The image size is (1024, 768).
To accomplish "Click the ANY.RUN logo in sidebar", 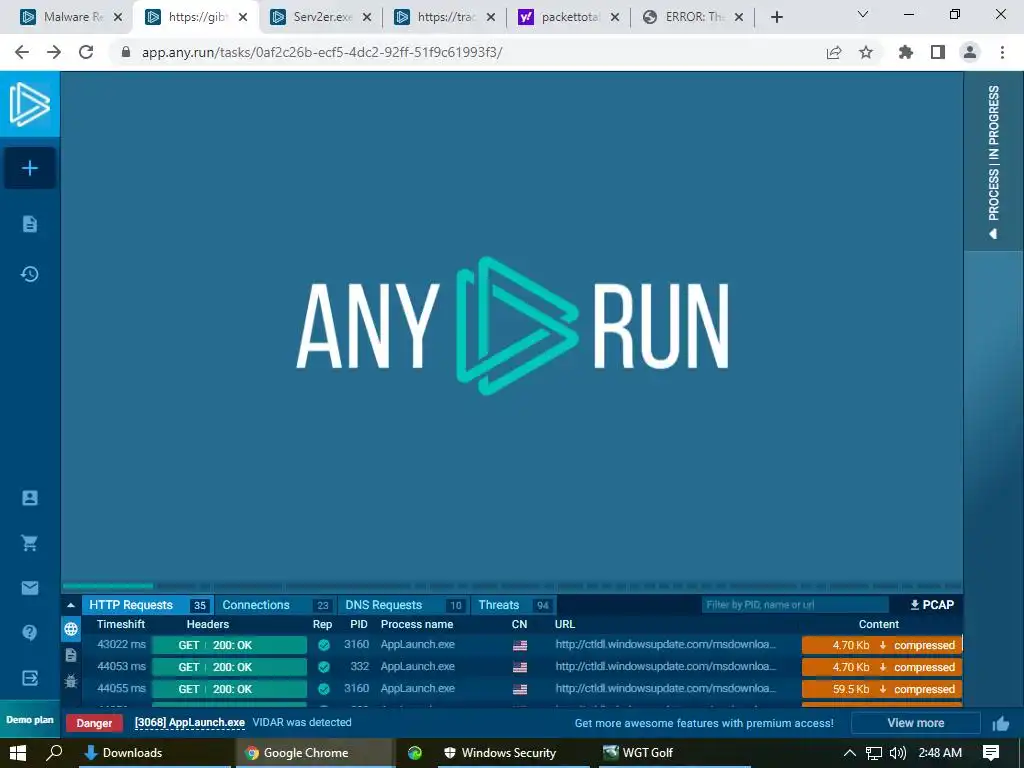I will (29, 104).
